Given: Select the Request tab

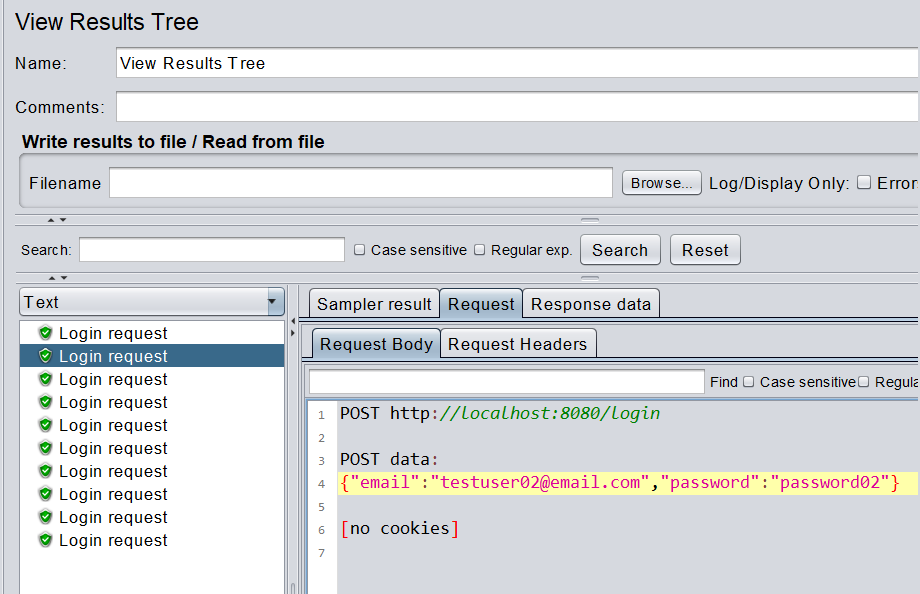Looking at the screenshot, I should click(481, 304).
